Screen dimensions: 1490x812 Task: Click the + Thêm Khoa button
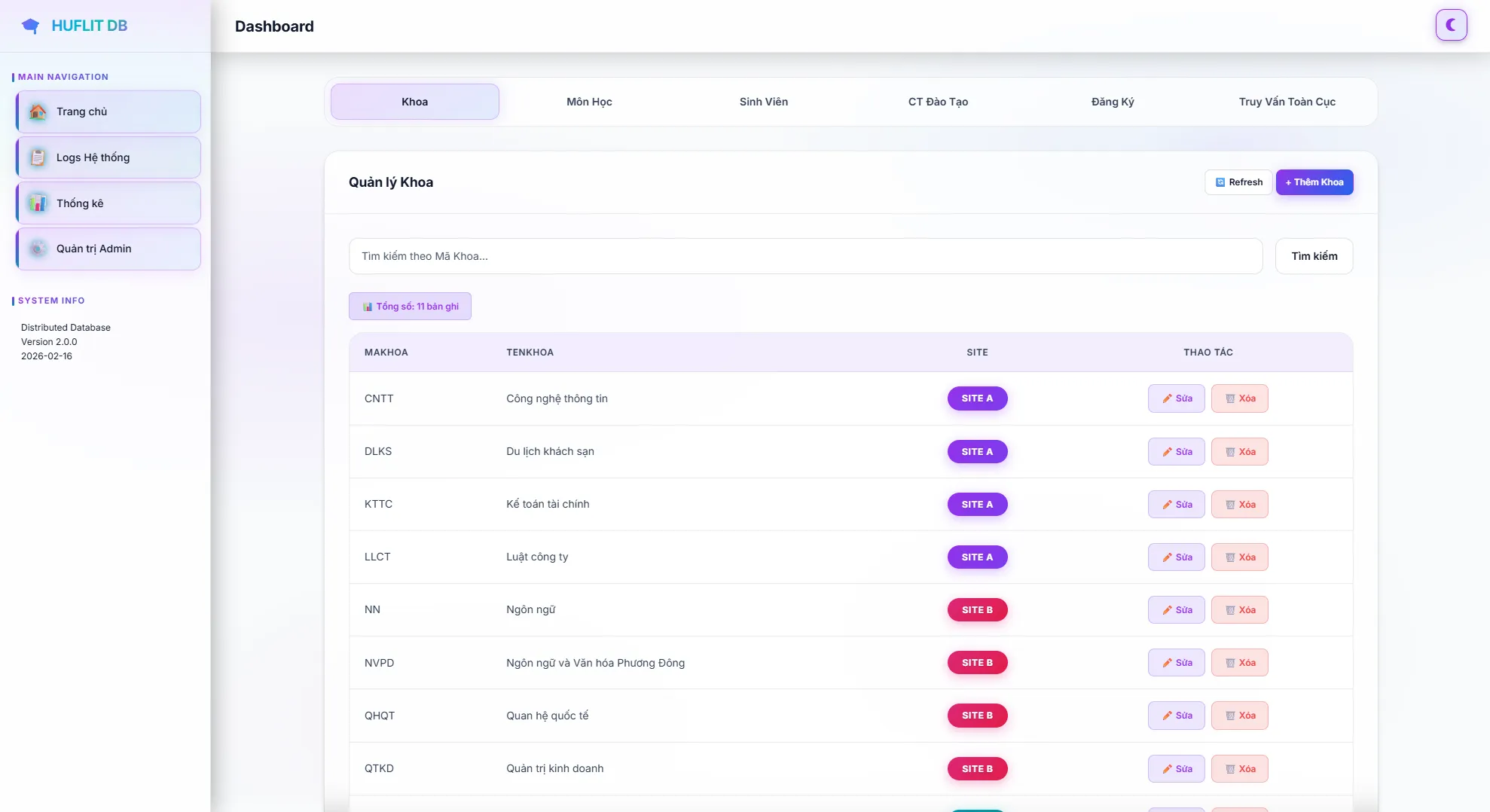tap(1314, 182)
